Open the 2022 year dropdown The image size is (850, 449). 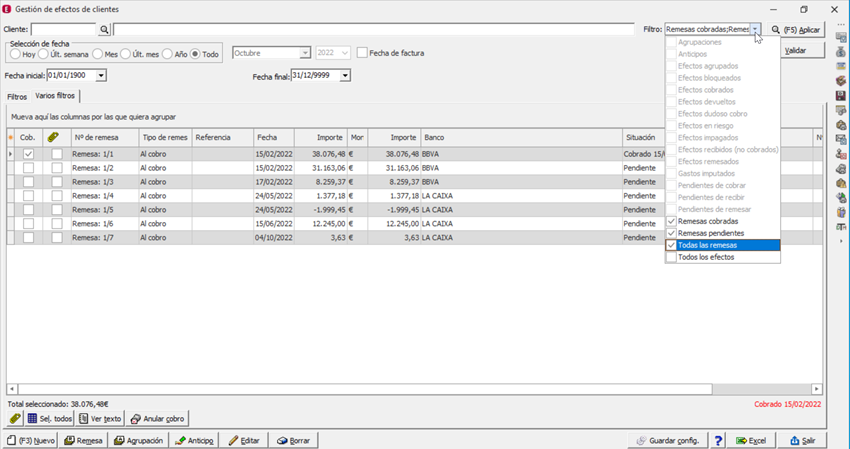pyautogui.click(x=346, y=53)
